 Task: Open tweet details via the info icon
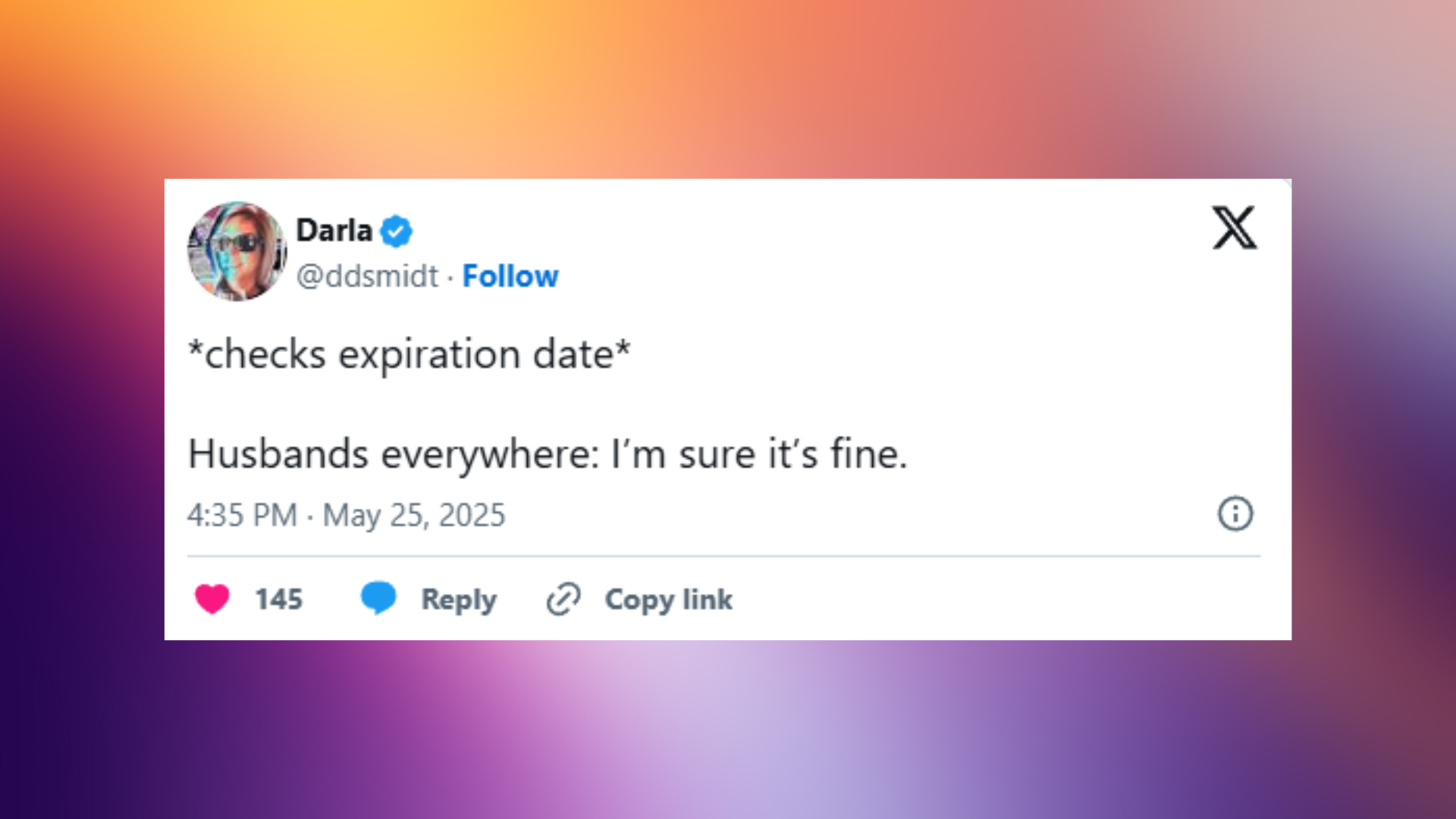click(x=1235, y=513)
